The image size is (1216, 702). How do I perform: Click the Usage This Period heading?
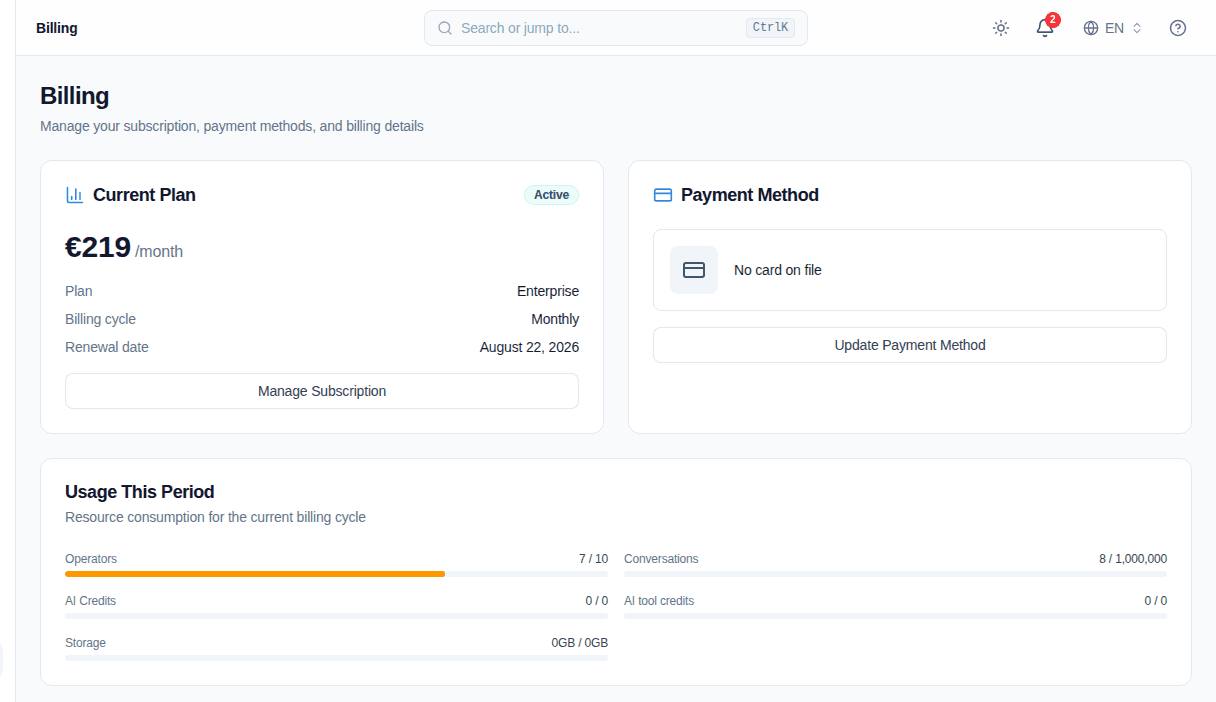pos(140,492)
